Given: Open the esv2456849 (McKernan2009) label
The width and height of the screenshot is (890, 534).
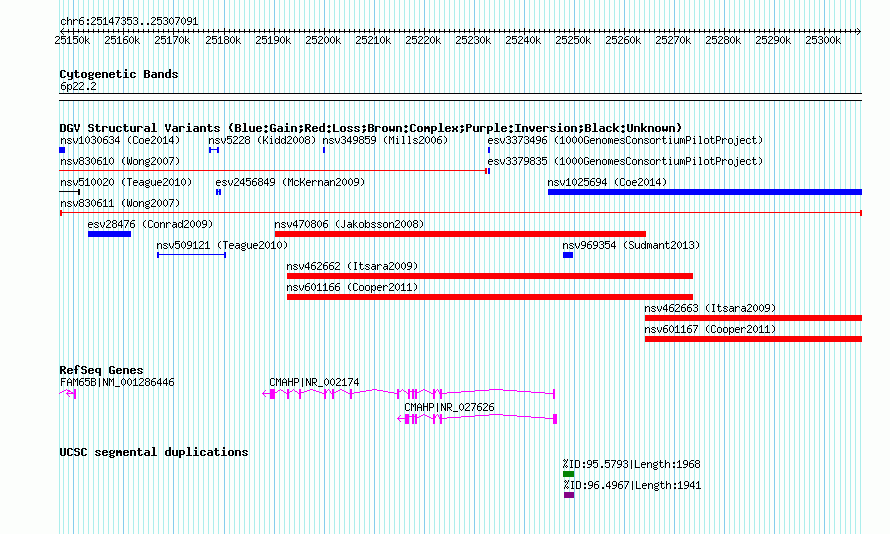Looking at the screenshot, I should pyautogui.click(x=290, y=182).
